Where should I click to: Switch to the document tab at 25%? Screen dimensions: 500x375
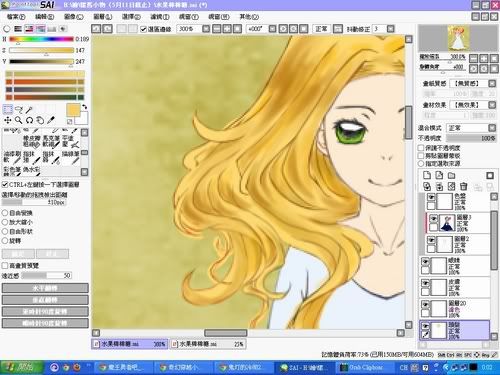[208, 344]
